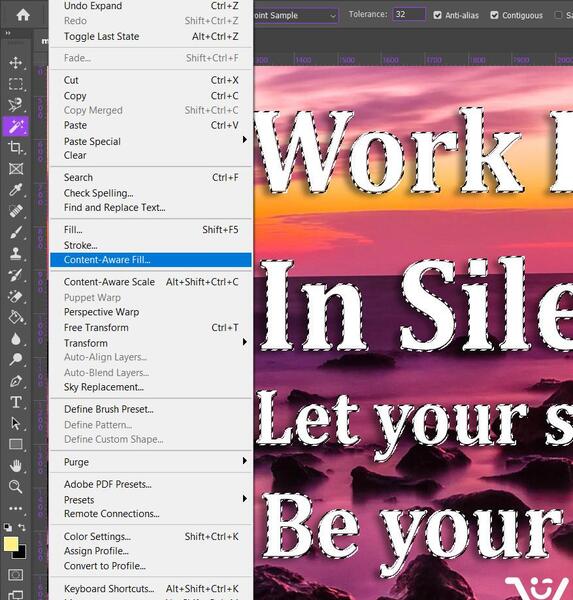Image resolution: width=573 pixels, height=600 pixels.
Task: Select the Brush tool
Action: click(16, 232)
